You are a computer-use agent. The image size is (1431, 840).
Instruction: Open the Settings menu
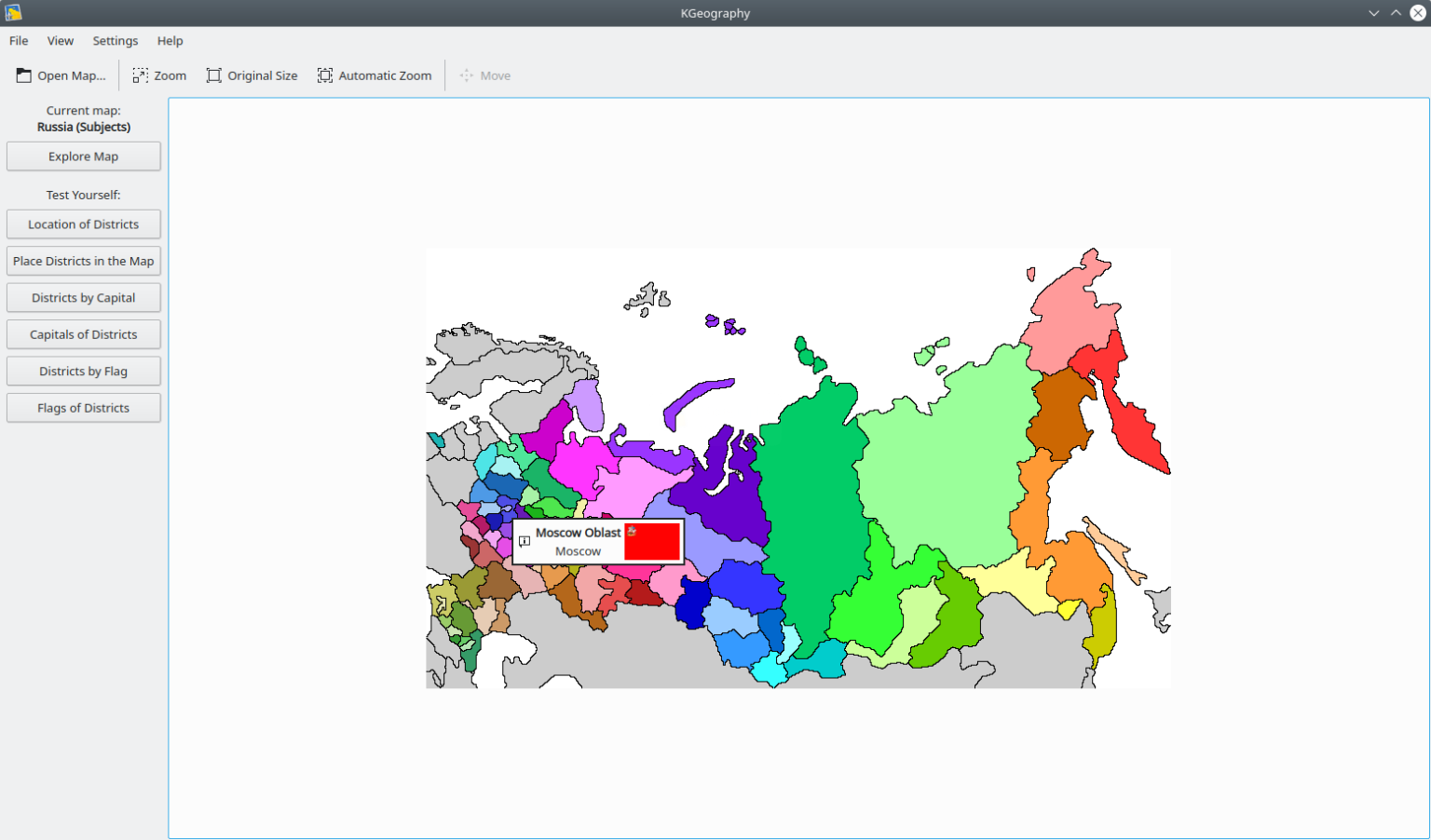(115, 41)
